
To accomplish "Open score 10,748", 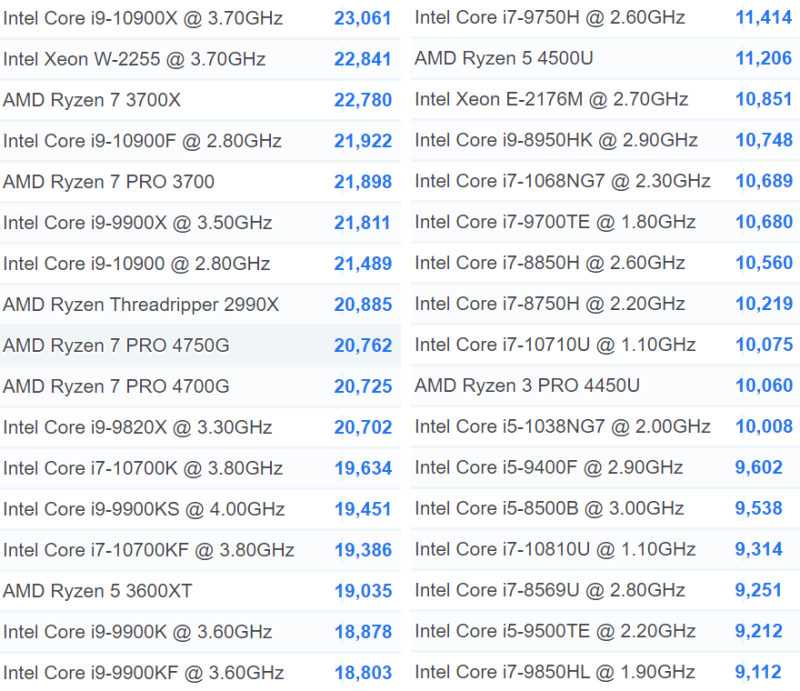I will click(764, 140).
